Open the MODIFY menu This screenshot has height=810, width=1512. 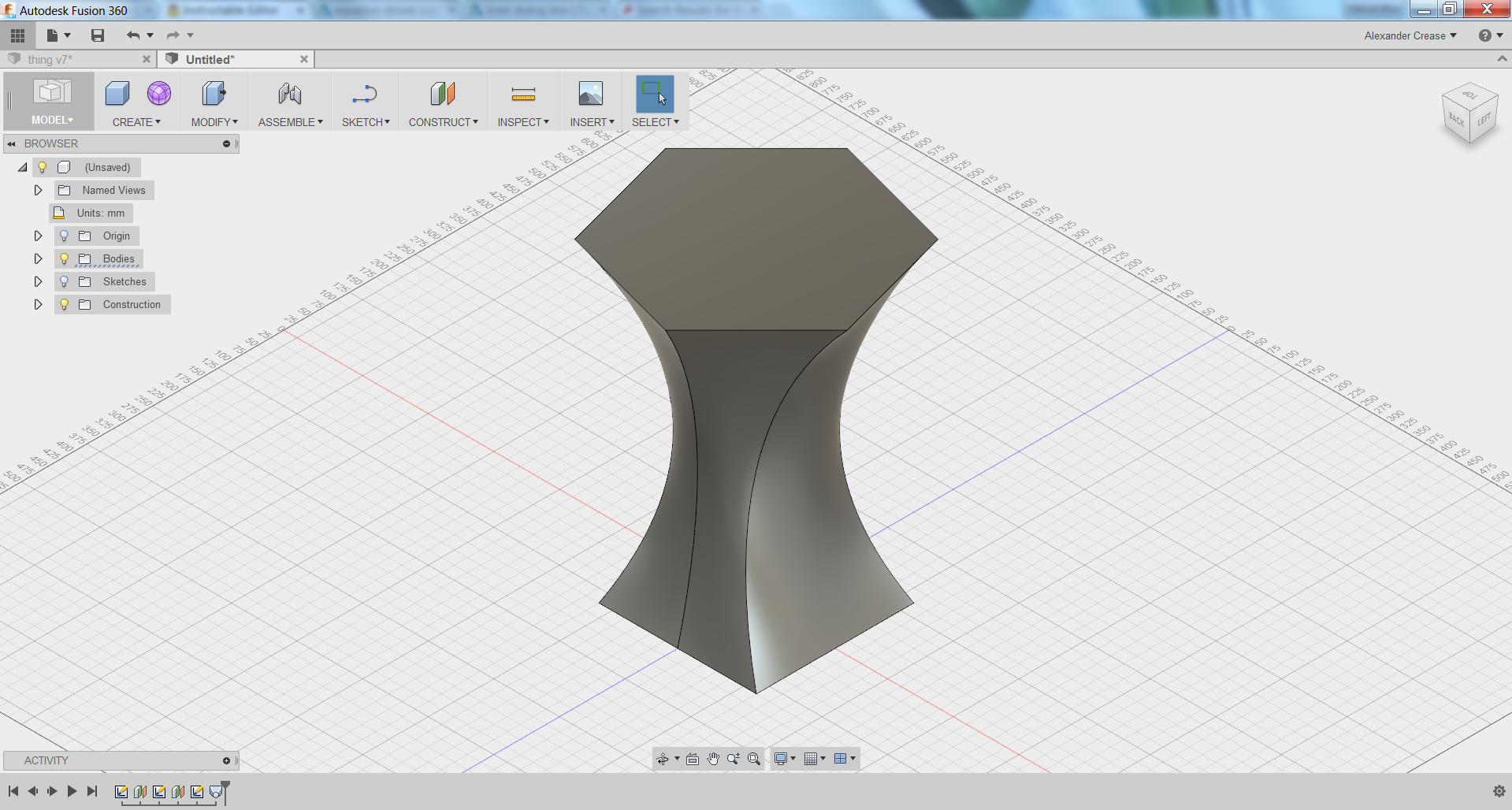point(214,122)
